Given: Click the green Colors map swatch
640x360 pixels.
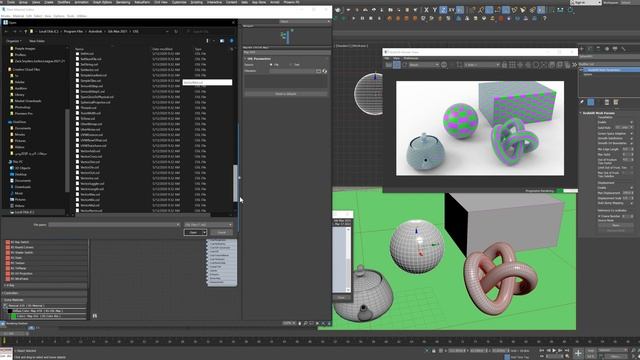Looking at the screenshot, I should click(14, 316).
